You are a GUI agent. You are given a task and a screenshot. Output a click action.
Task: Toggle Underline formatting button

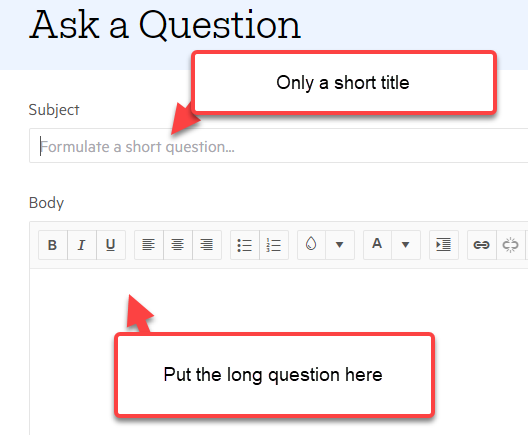tap(111, 245)
